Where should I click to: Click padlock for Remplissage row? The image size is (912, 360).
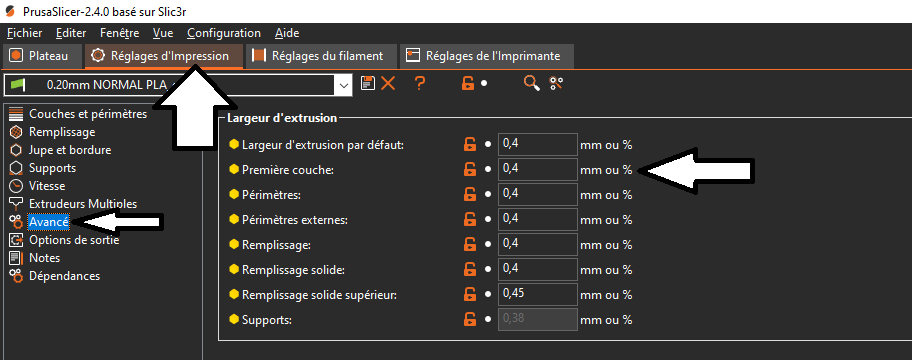pos(469,245)
